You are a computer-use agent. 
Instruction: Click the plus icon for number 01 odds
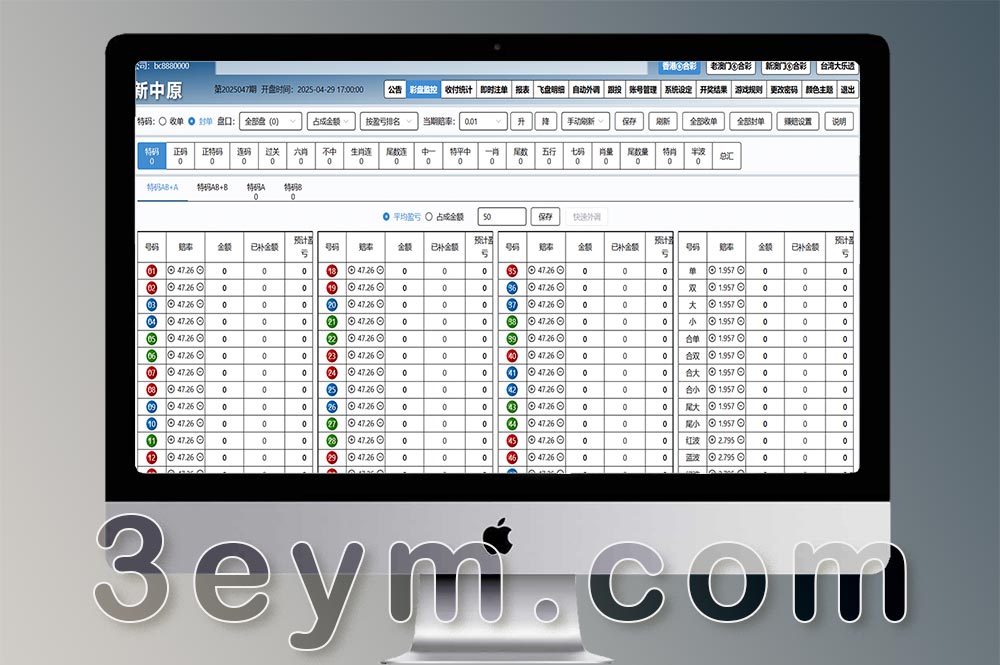(x=171, y=271)
